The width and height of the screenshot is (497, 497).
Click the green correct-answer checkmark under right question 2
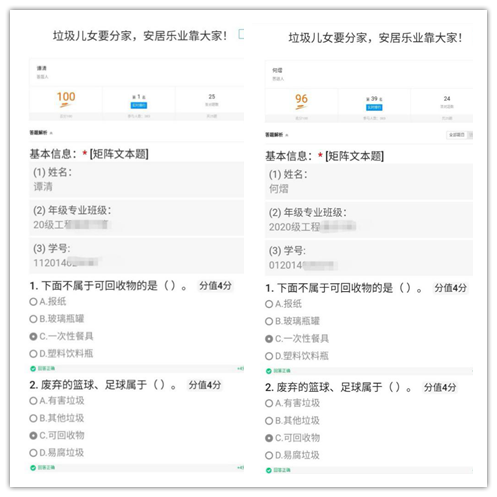pyautogui.click(x=268, y=470)
